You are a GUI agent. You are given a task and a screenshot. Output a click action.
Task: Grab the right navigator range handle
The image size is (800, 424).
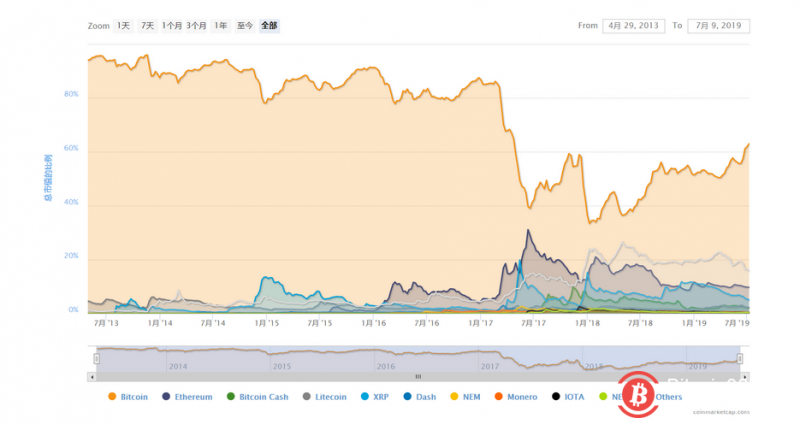pos(740,359)
